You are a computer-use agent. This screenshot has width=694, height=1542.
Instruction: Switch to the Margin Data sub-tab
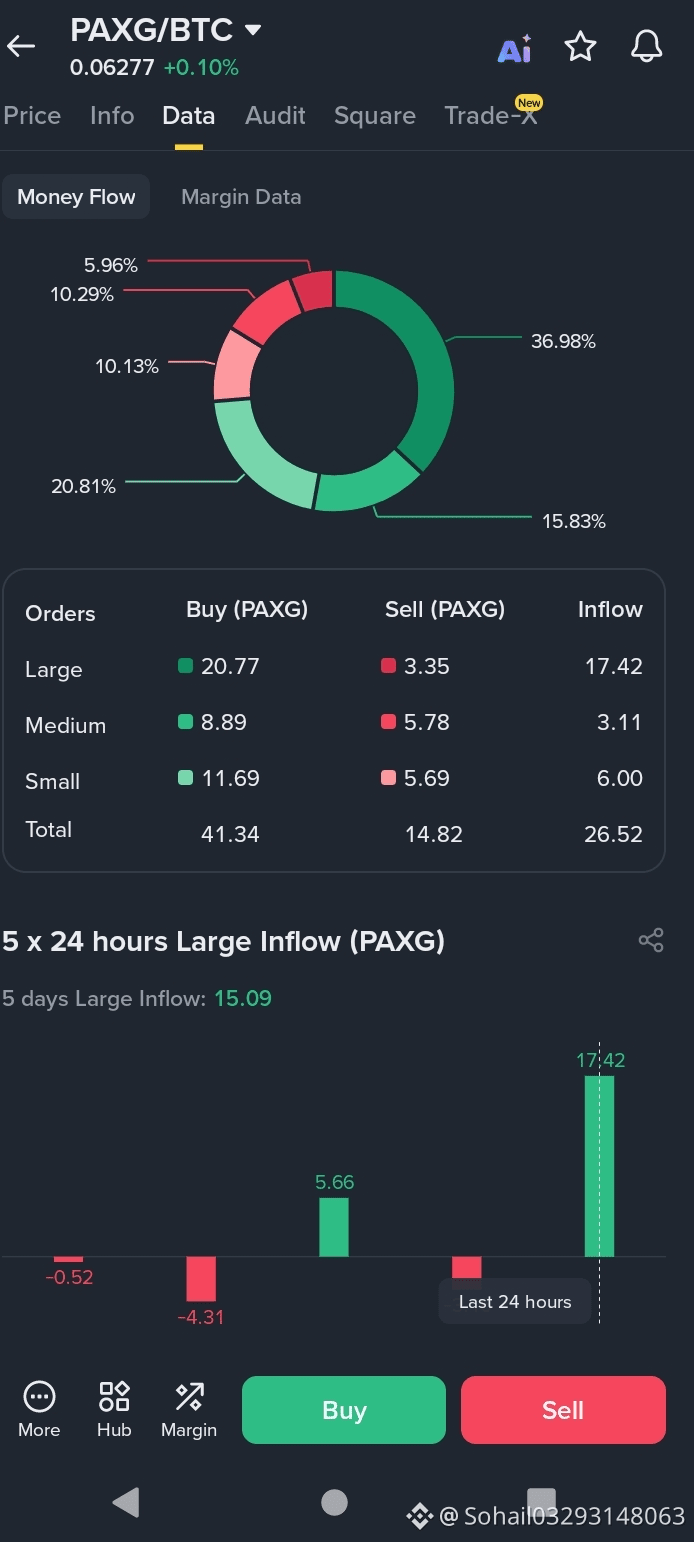pyautogui.click(x=241, y=197)
